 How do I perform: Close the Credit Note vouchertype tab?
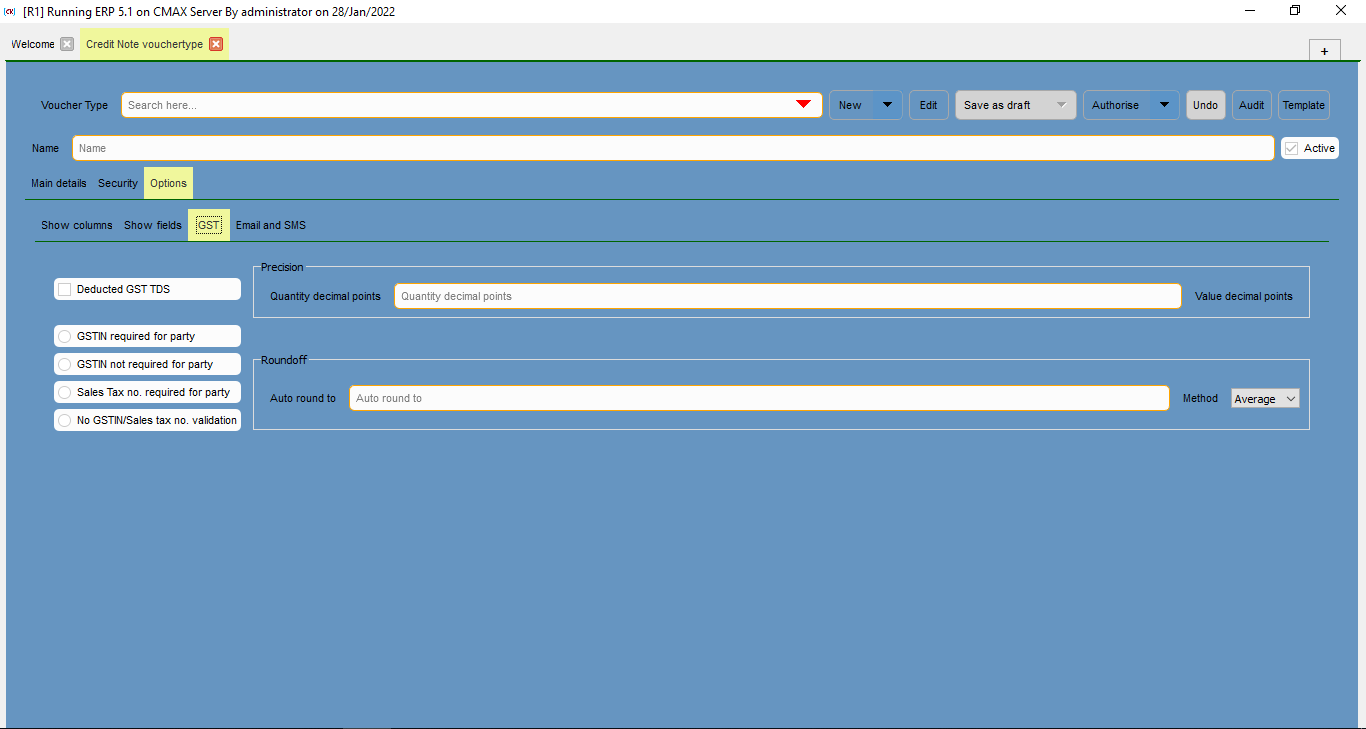click(216, 44)
